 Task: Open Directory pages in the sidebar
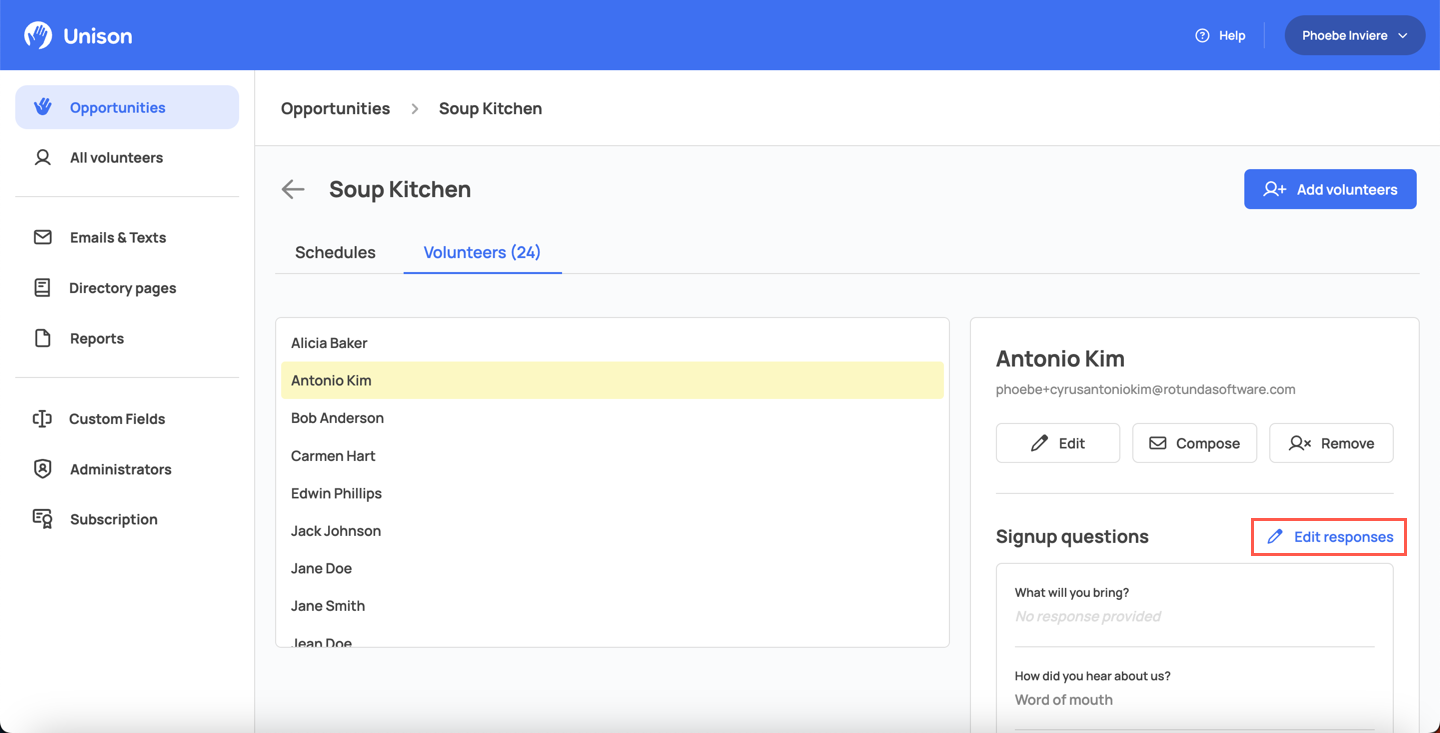coord(127,288)
